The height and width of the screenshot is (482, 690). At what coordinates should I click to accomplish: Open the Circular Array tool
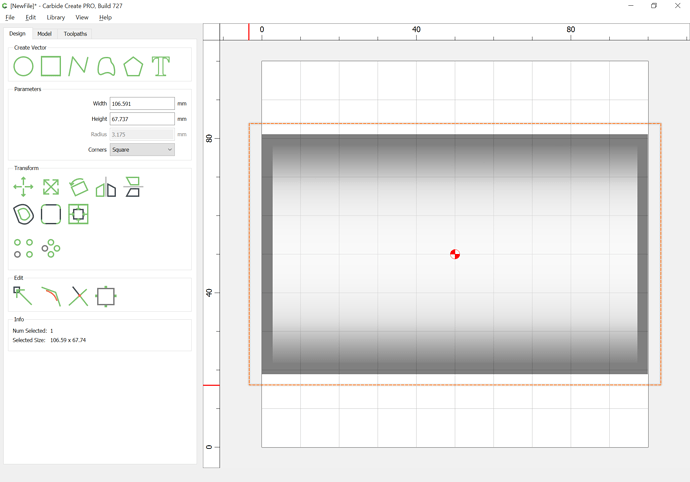pos(51,248)
